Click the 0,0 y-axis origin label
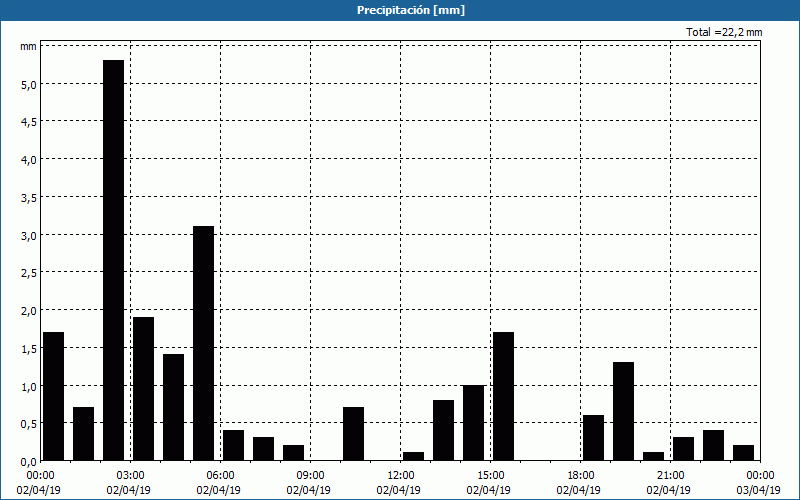This screenshot has width=800, height=500. [x=29, y=462]
